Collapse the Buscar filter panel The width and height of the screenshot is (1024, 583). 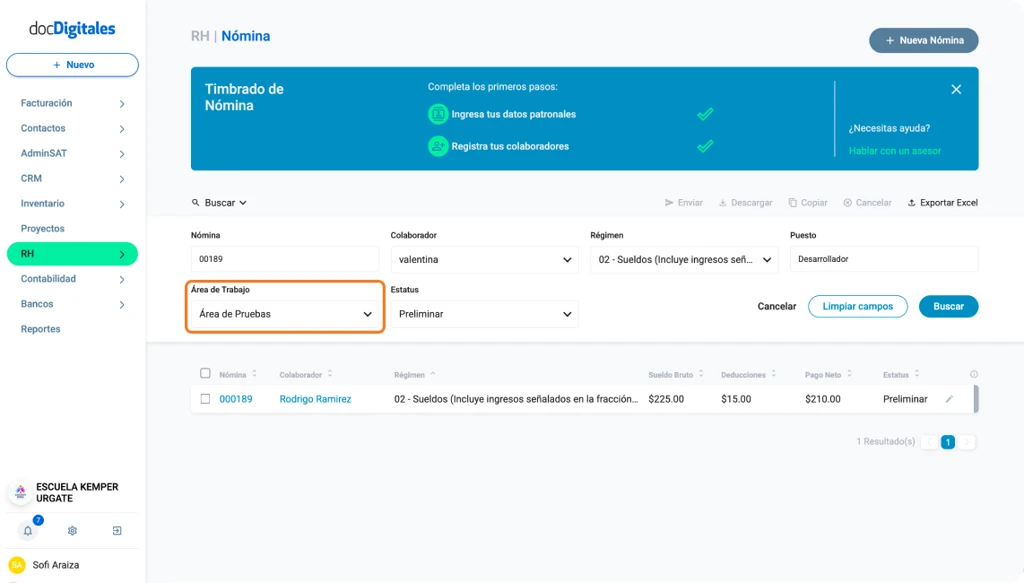click(x=219, y=202)
